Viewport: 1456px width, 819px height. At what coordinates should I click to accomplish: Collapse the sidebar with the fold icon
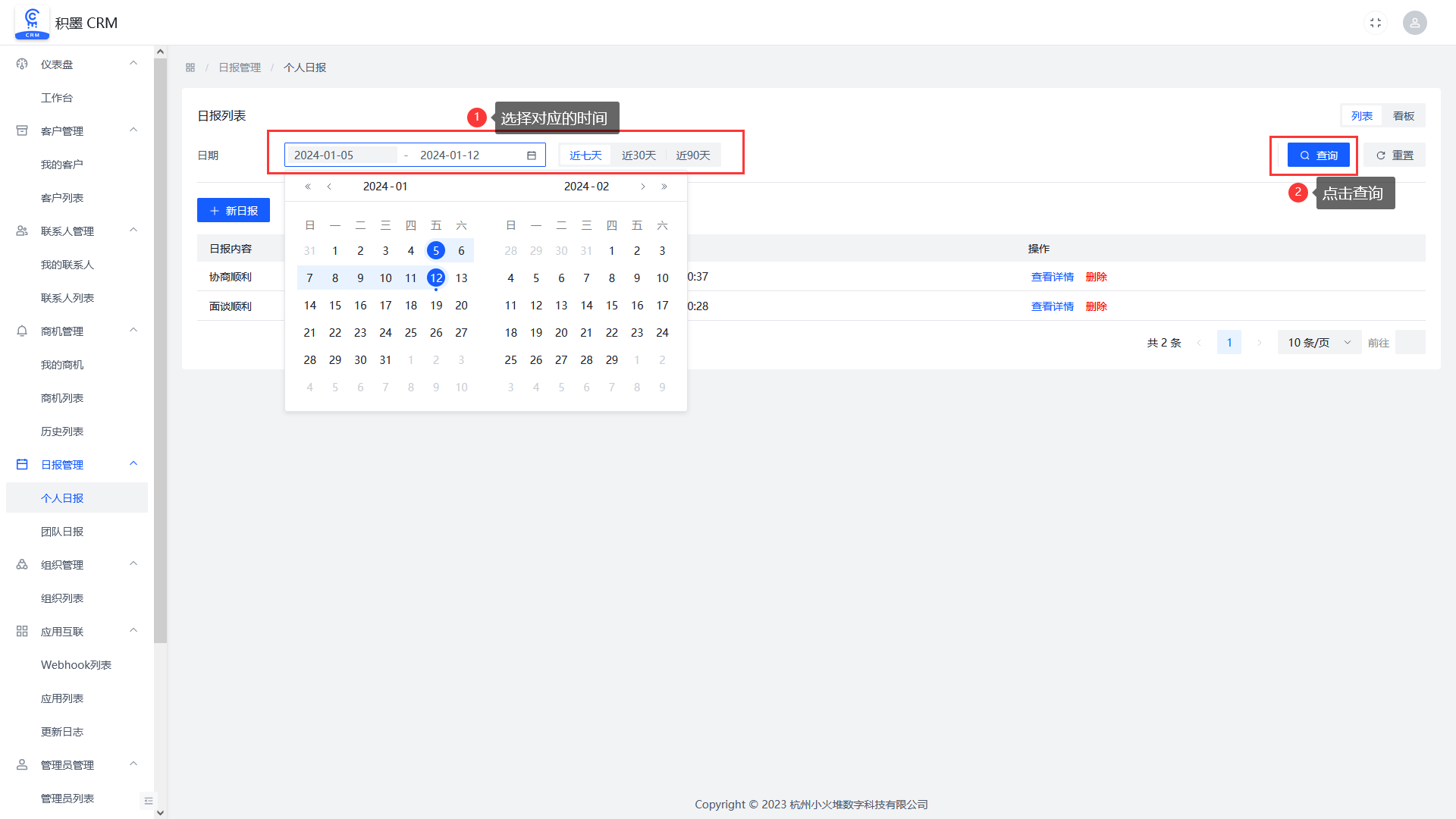click(148, 801)
